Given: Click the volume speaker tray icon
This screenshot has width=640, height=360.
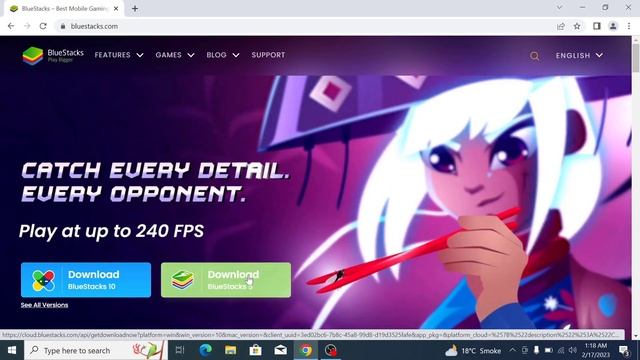Looking at the screenshot, I should click(x=573, y=350).
